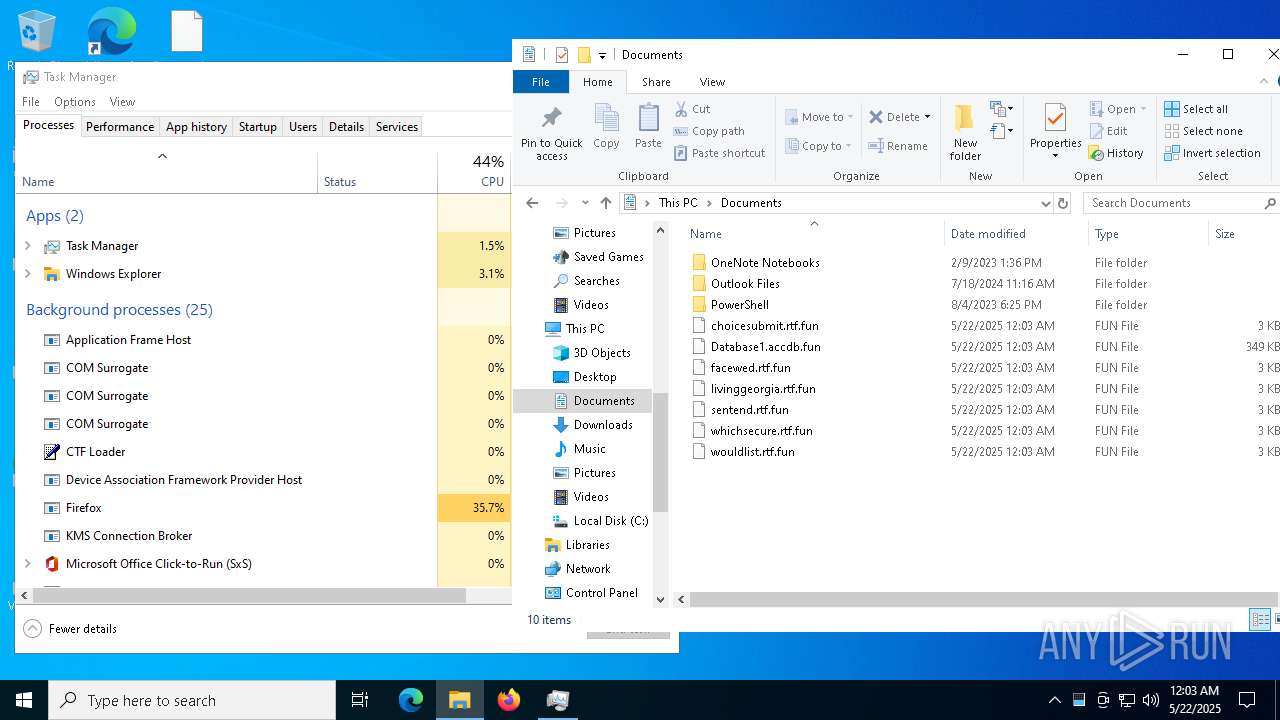Click the Windows Start button
The height and width of the screenshot is (720, 1280).
tap(24, 700)
